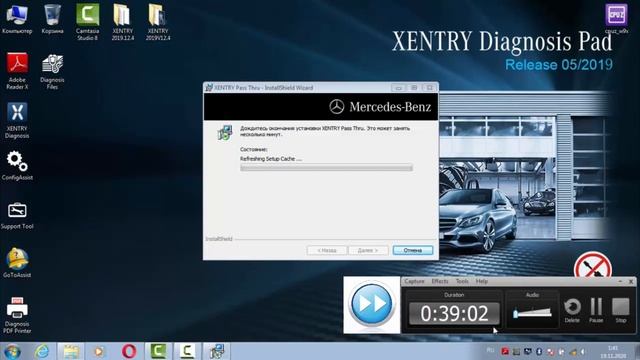Click the blue fast-forward arrows icon
This screenshot has height=360, width=640.
pos(371,304)
